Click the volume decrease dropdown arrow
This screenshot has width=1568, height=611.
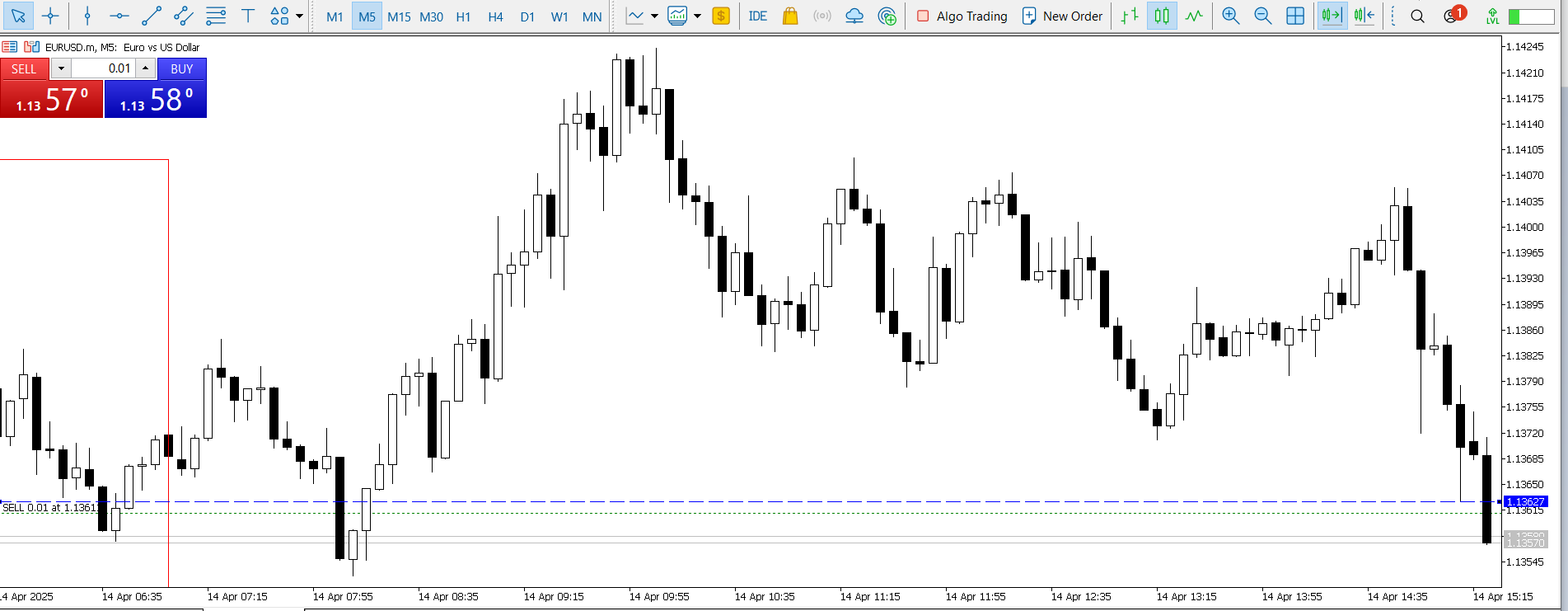pyautogui.click(x=61, y=68)
